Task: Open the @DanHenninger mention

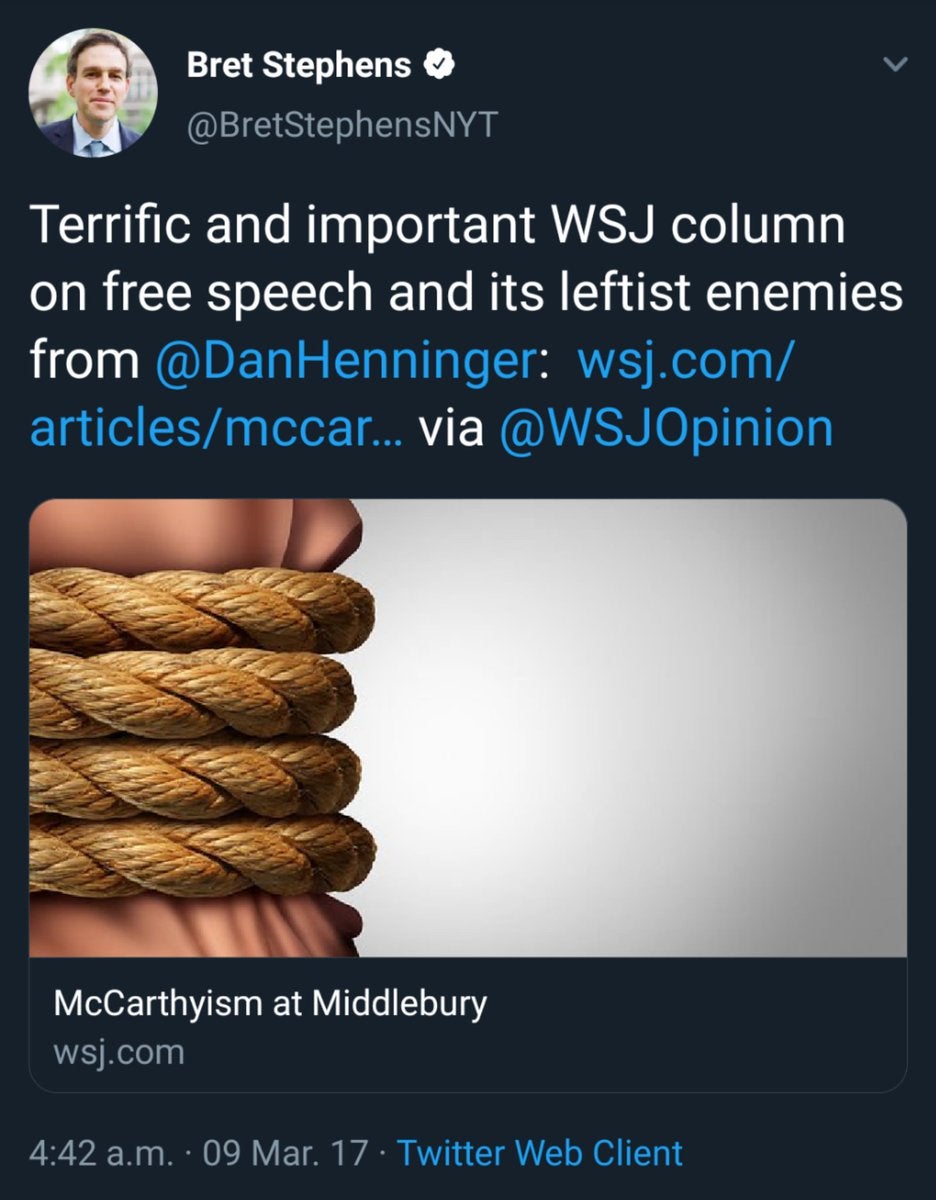Action: [x=346, y=360]
